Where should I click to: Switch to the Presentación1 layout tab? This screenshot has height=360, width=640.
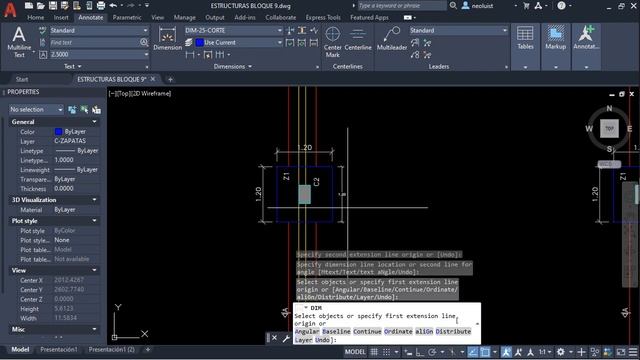click(x=59, y=350)
